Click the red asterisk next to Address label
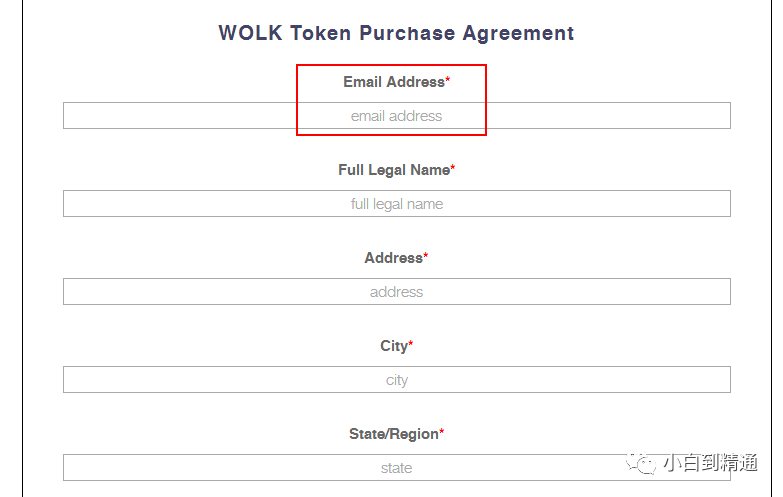This screenshot has height=497, width=783. [426, 256]
